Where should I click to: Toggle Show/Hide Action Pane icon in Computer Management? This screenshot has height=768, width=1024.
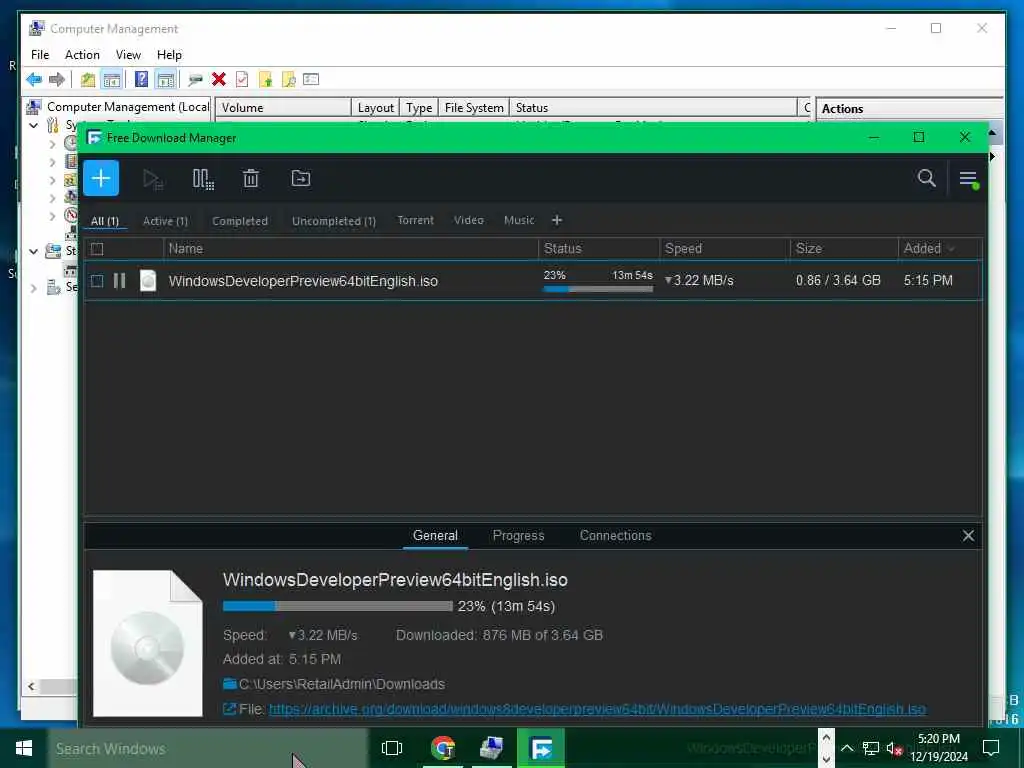166,80
